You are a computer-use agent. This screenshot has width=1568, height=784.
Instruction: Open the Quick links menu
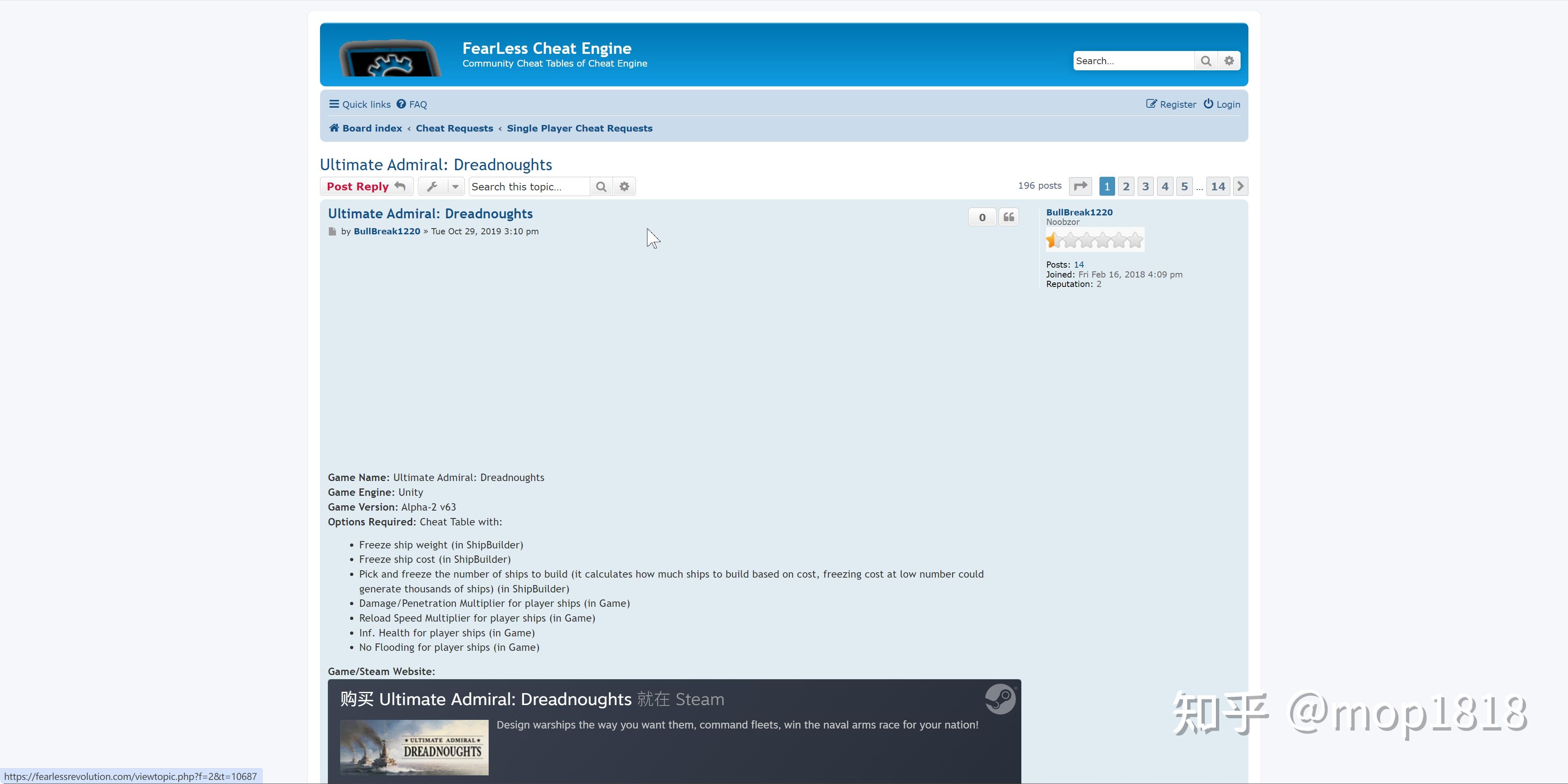(x=359, y=104)
